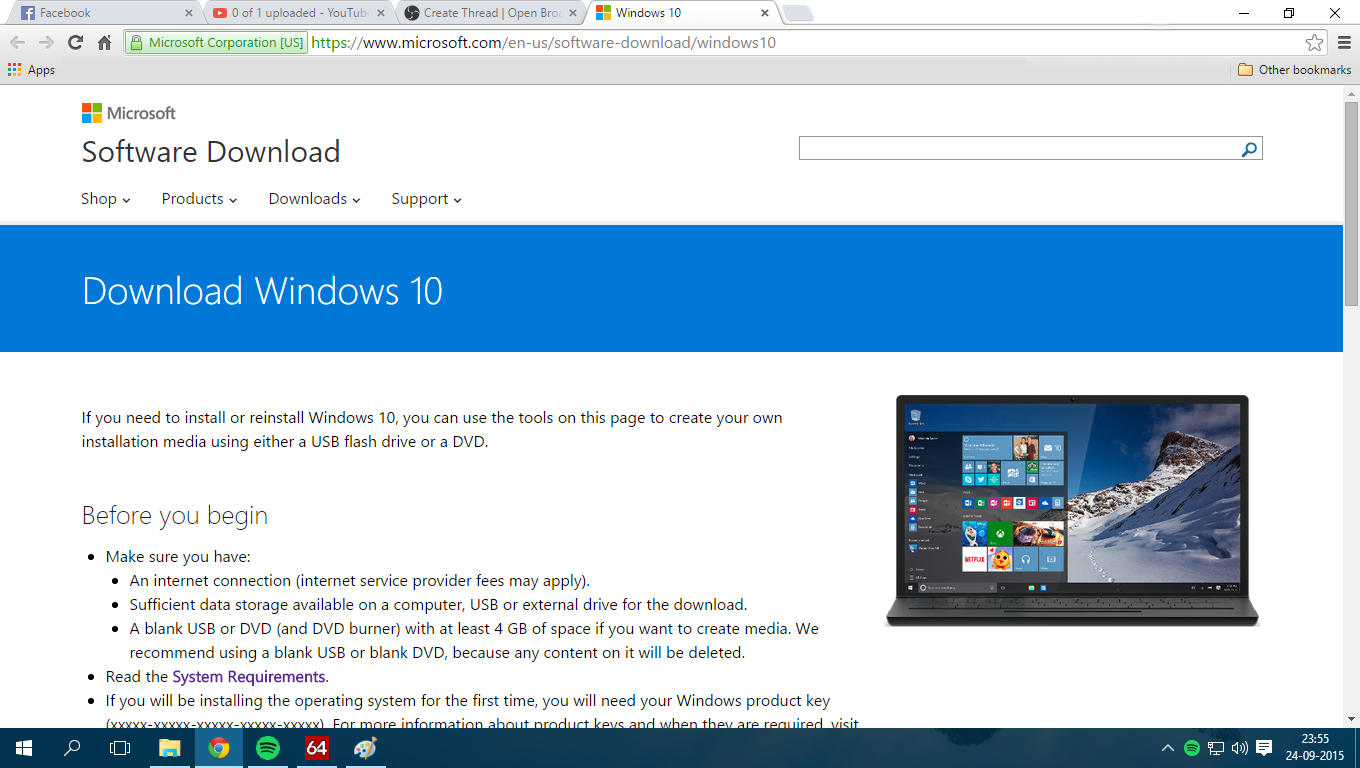Click the URL in the address bar

(x=544, y=43)
